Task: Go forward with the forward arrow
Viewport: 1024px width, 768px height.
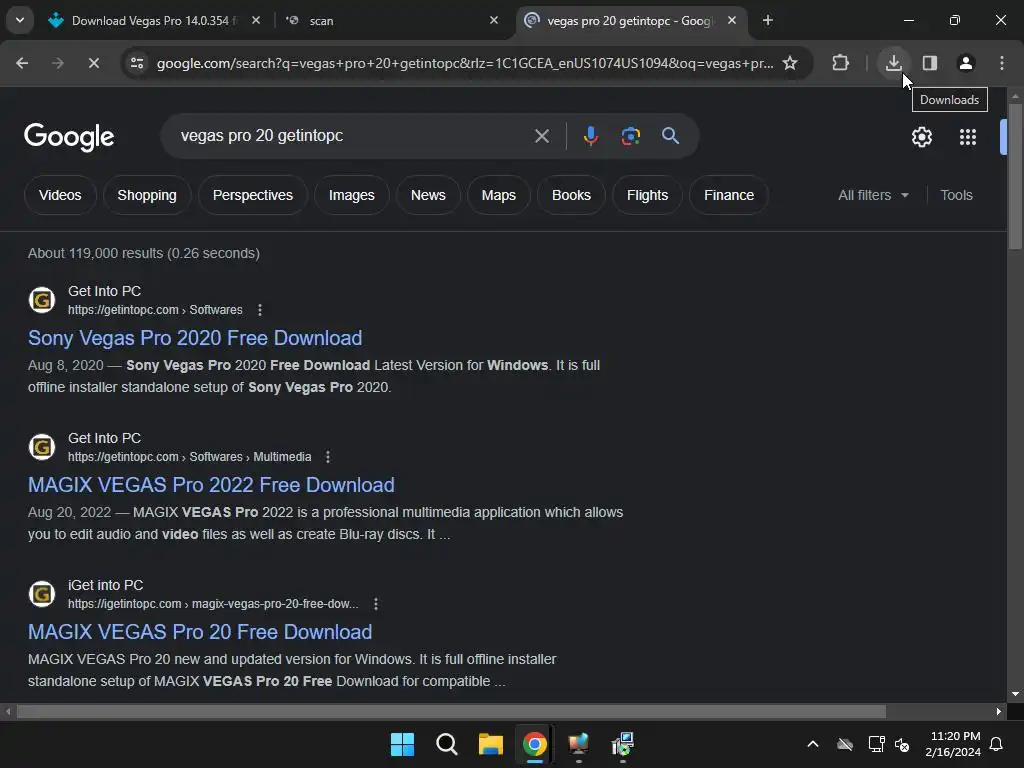Action: (x=58, y=63)
